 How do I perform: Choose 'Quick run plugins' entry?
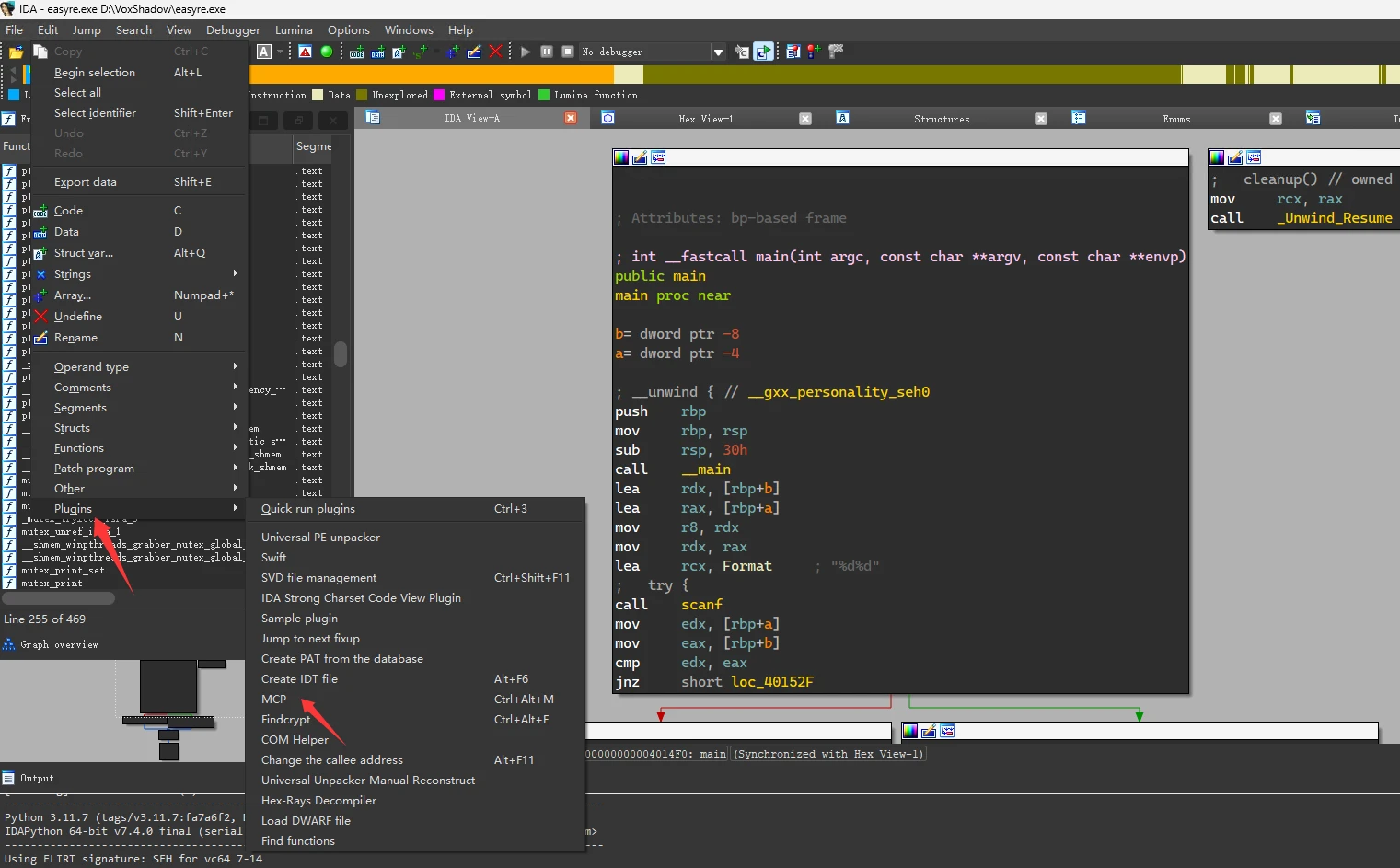(417, 509)
